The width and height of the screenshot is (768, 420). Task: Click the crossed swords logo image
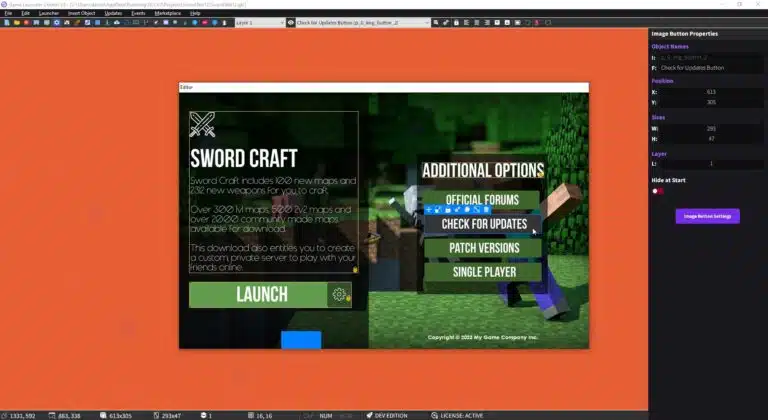pyautogui.click(x=202, y=124)
